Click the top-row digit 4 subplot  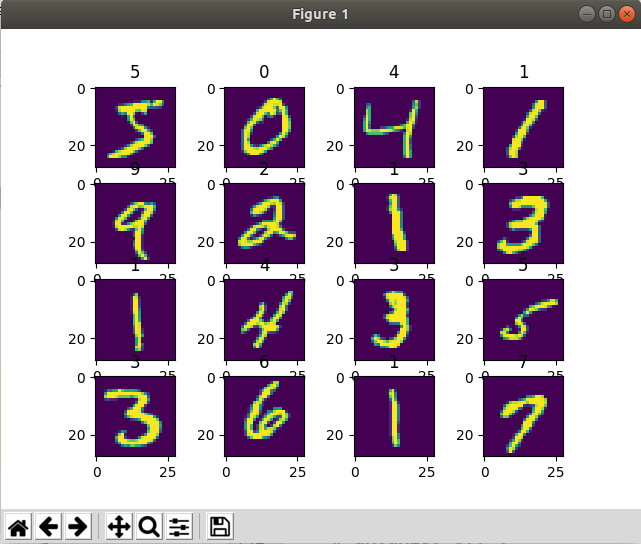tap(394, 128)
